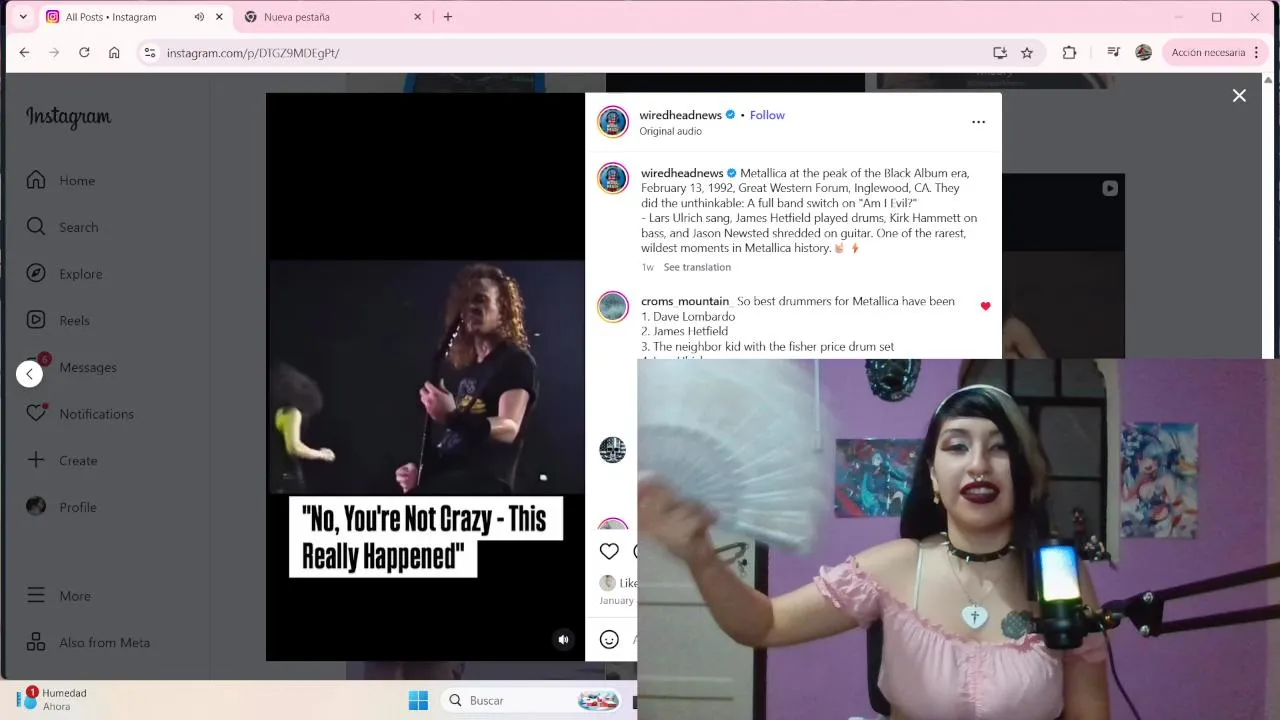Click the install app icon
The width and height of the screenshot is (1280, 720).
pyautogui.click(x=999, y=53)
